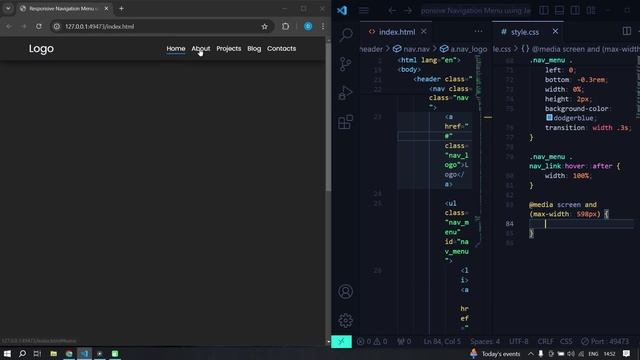Toggle the secondary side bar layout icon
This screenshot has width=640, height=360.
pos(575,11)
